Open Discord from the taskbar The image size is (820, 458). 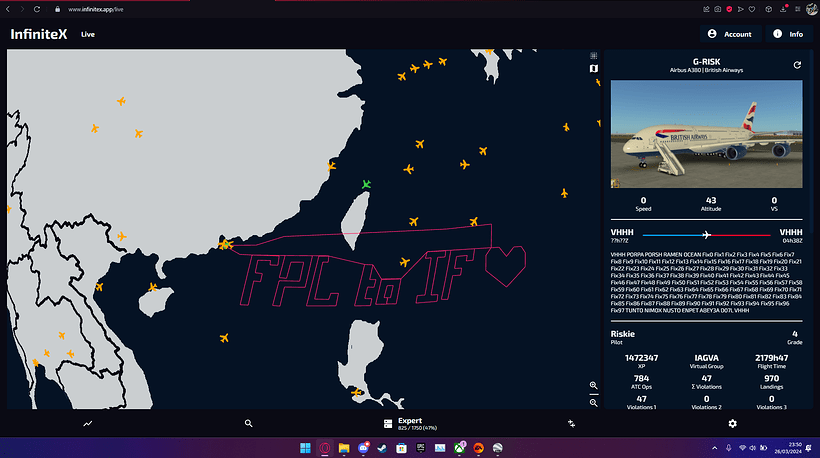click(363, 448)
